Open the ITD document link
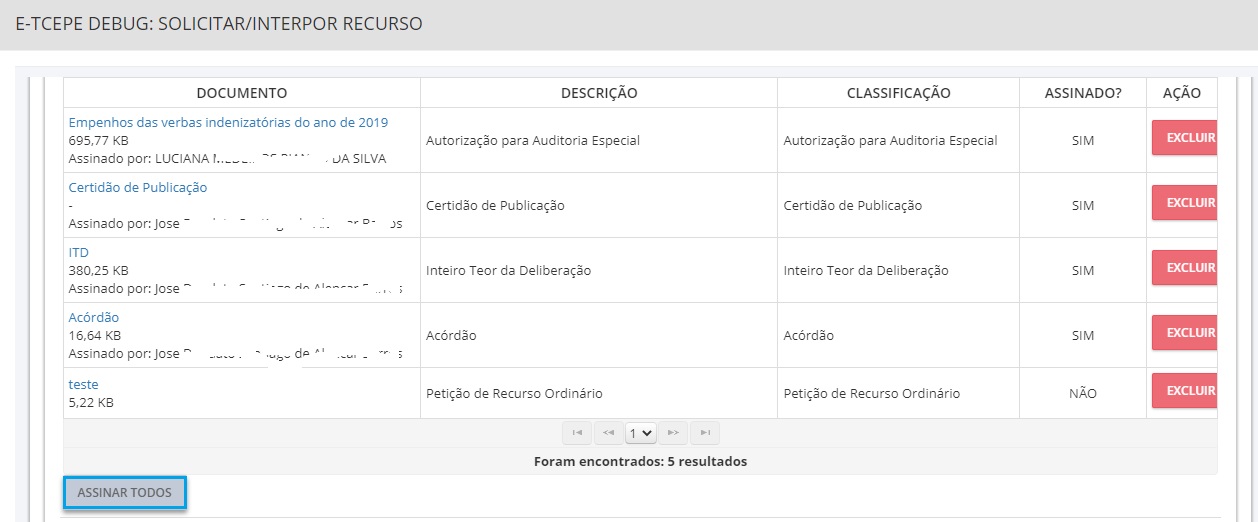Screen dimensions: 1258x522 coord(78,252)
